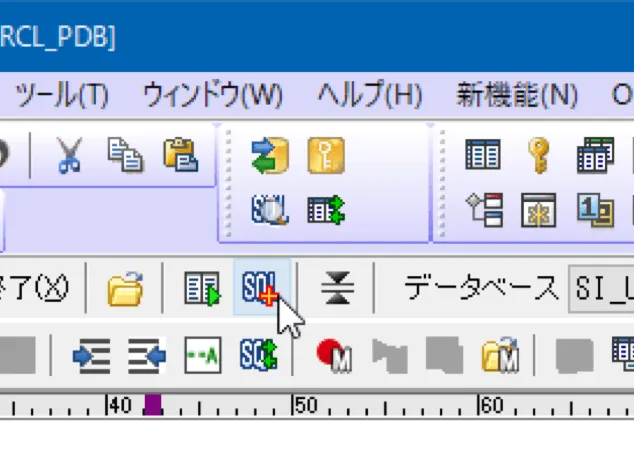Viewport: 634px width, 451px height.
Task: Click the SQL with green arrows format icon
Action: click(259, 355)
